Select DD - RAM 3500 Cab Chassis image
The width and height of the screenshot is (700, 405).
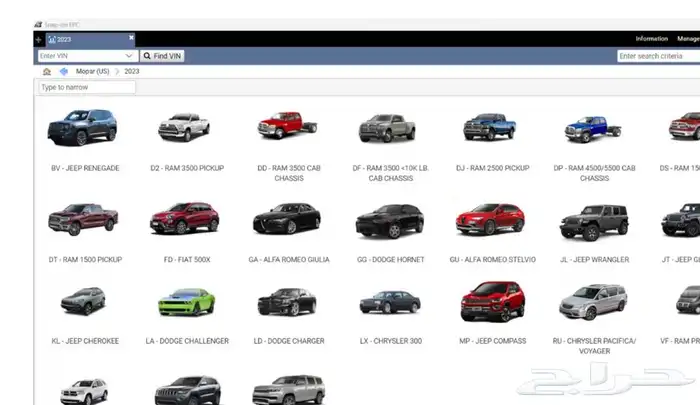tap(288, 125)
